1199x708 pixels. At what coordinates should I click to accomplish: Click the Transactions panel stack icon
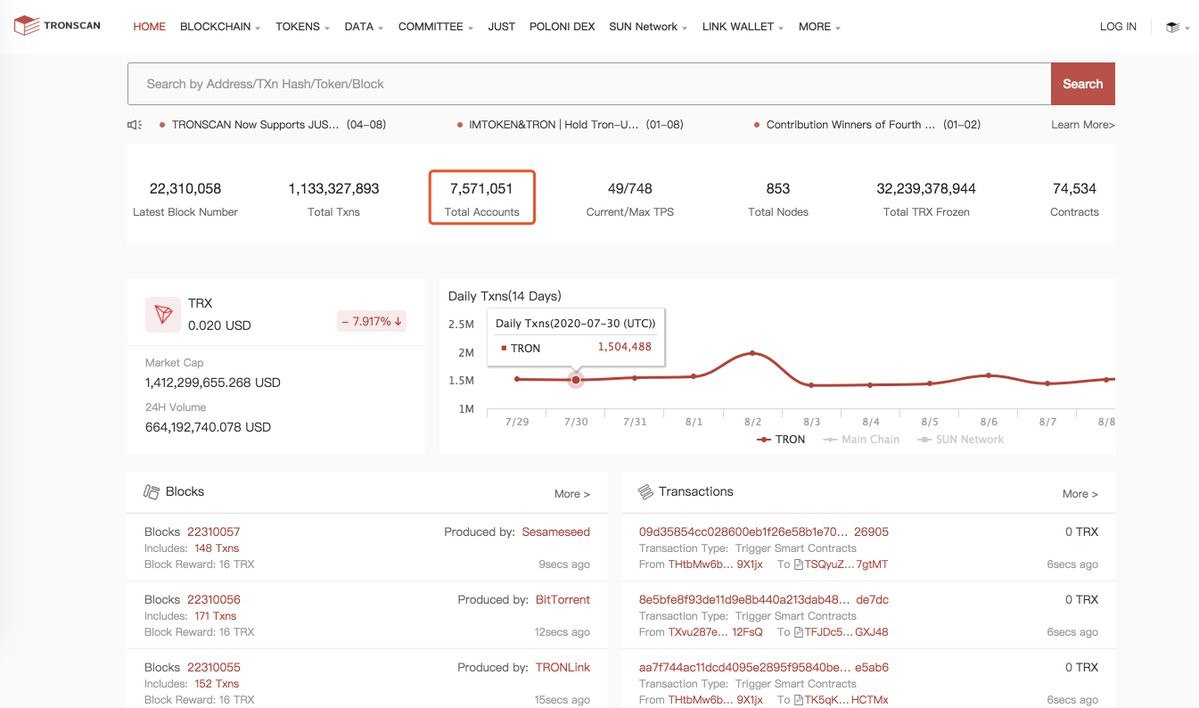(646, 492)
